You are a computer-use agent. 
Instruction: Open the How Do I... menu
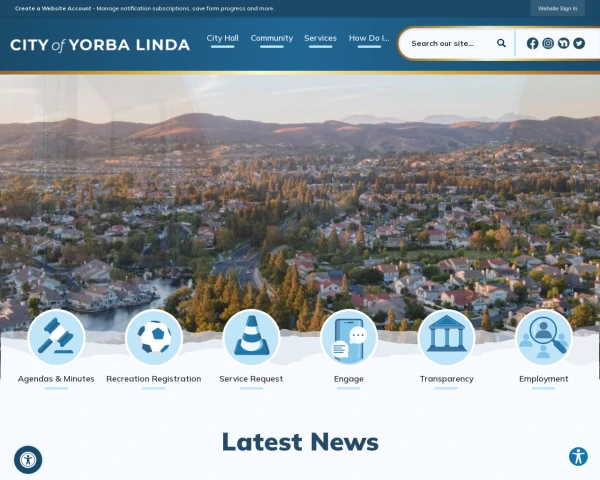click(369, 38)
